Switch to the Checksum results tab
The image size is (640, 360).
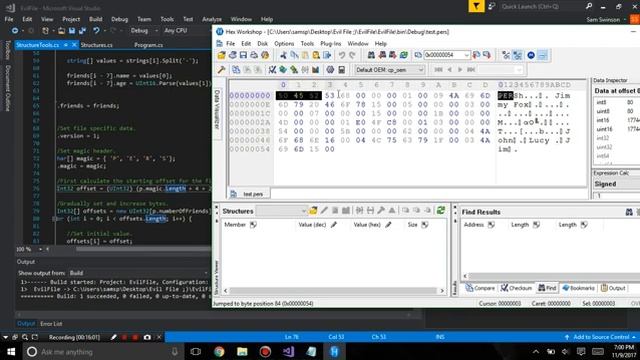516,288
